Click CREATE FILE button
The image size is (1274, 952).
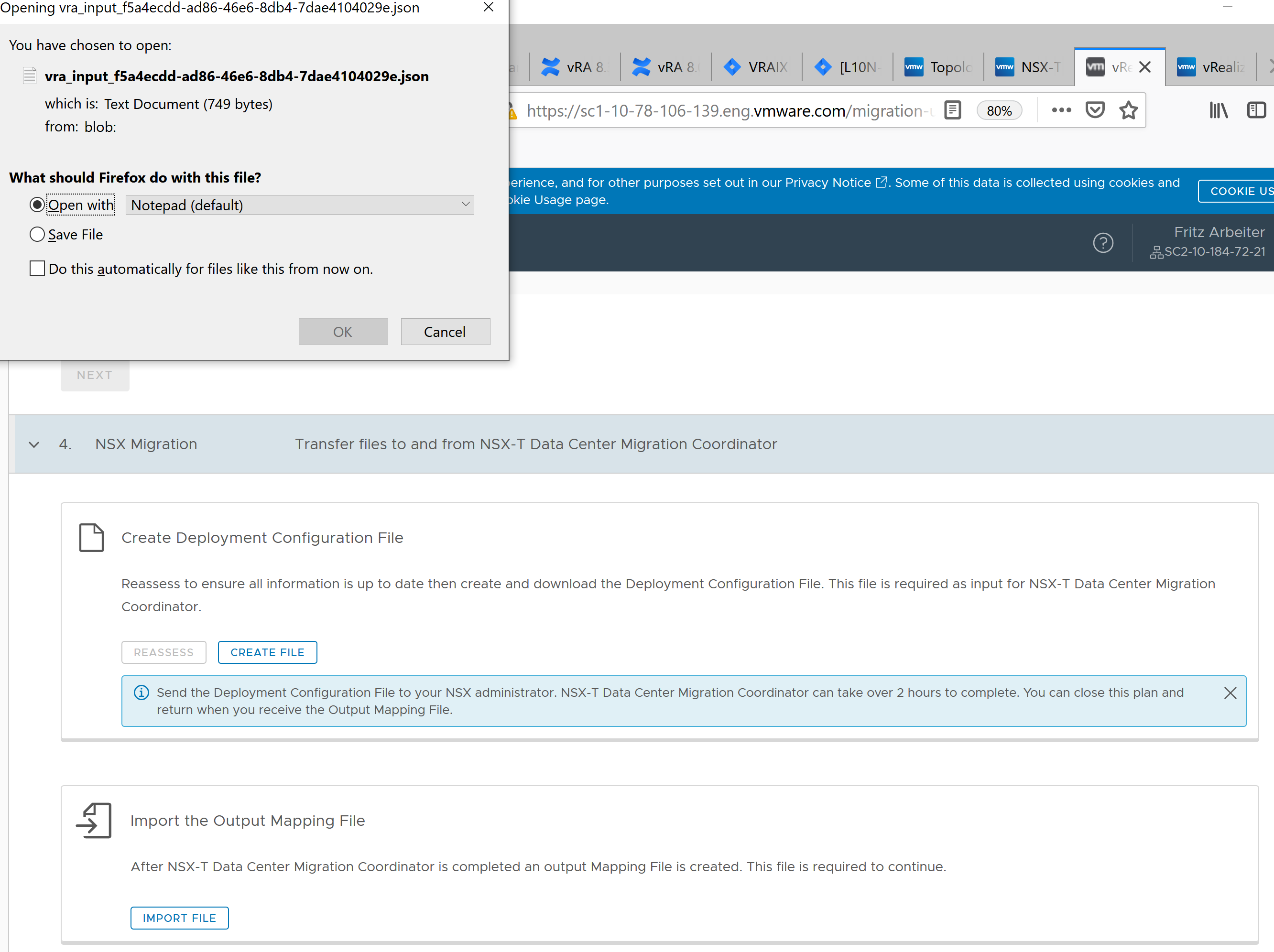(x=267, y=651)
